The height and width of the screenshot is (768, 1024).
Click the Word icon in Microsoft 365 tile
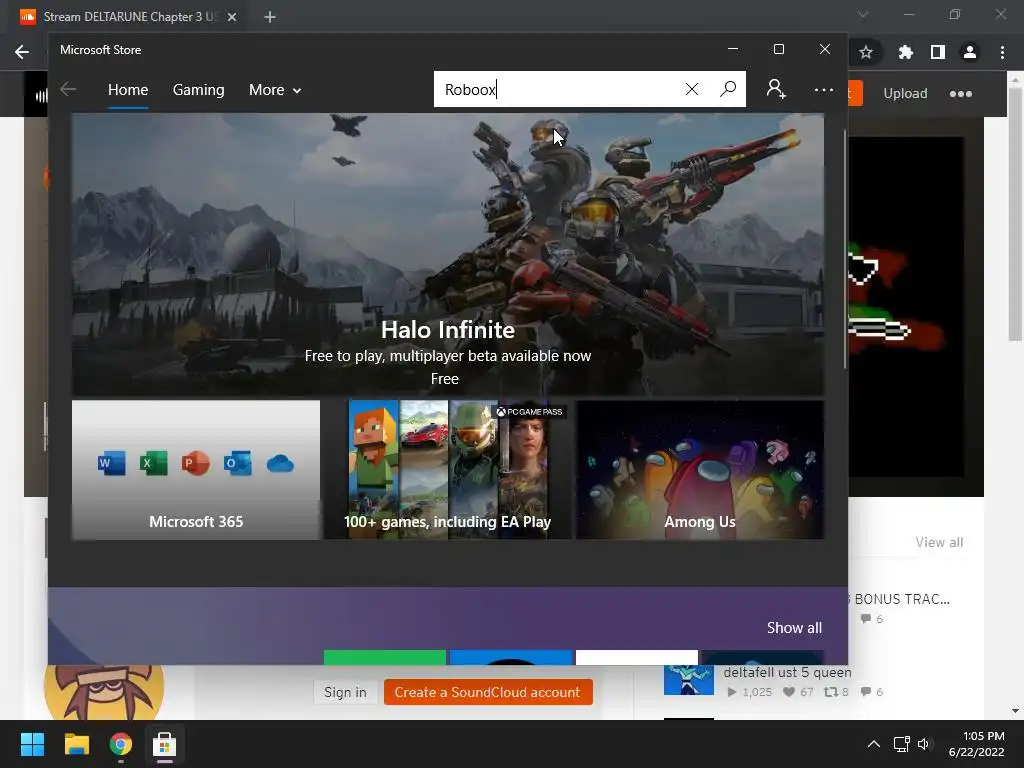pos(112,464)
